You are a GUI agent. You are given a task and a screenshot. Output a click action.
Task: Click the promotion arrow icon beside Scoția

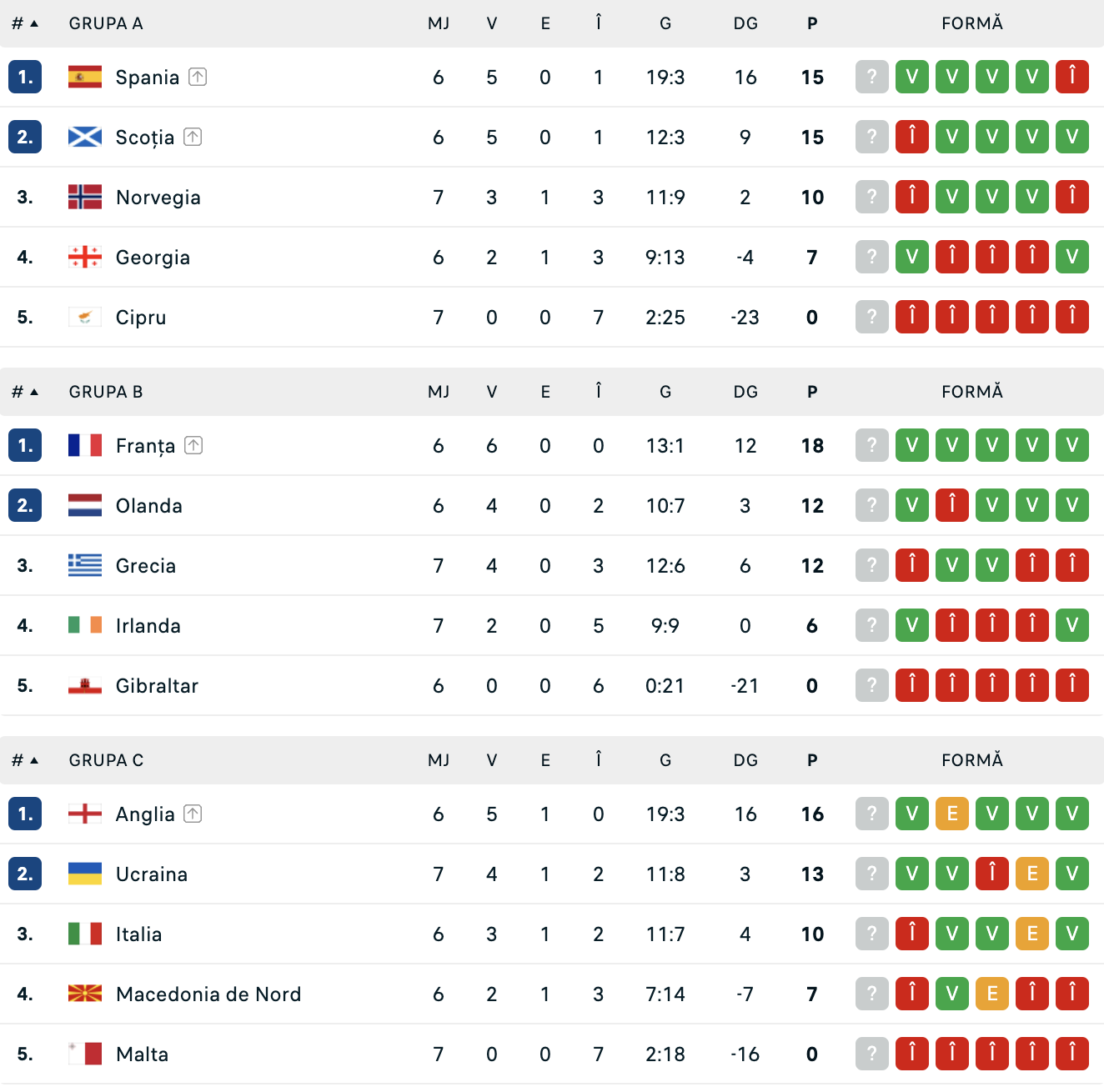tap(193, 137)
